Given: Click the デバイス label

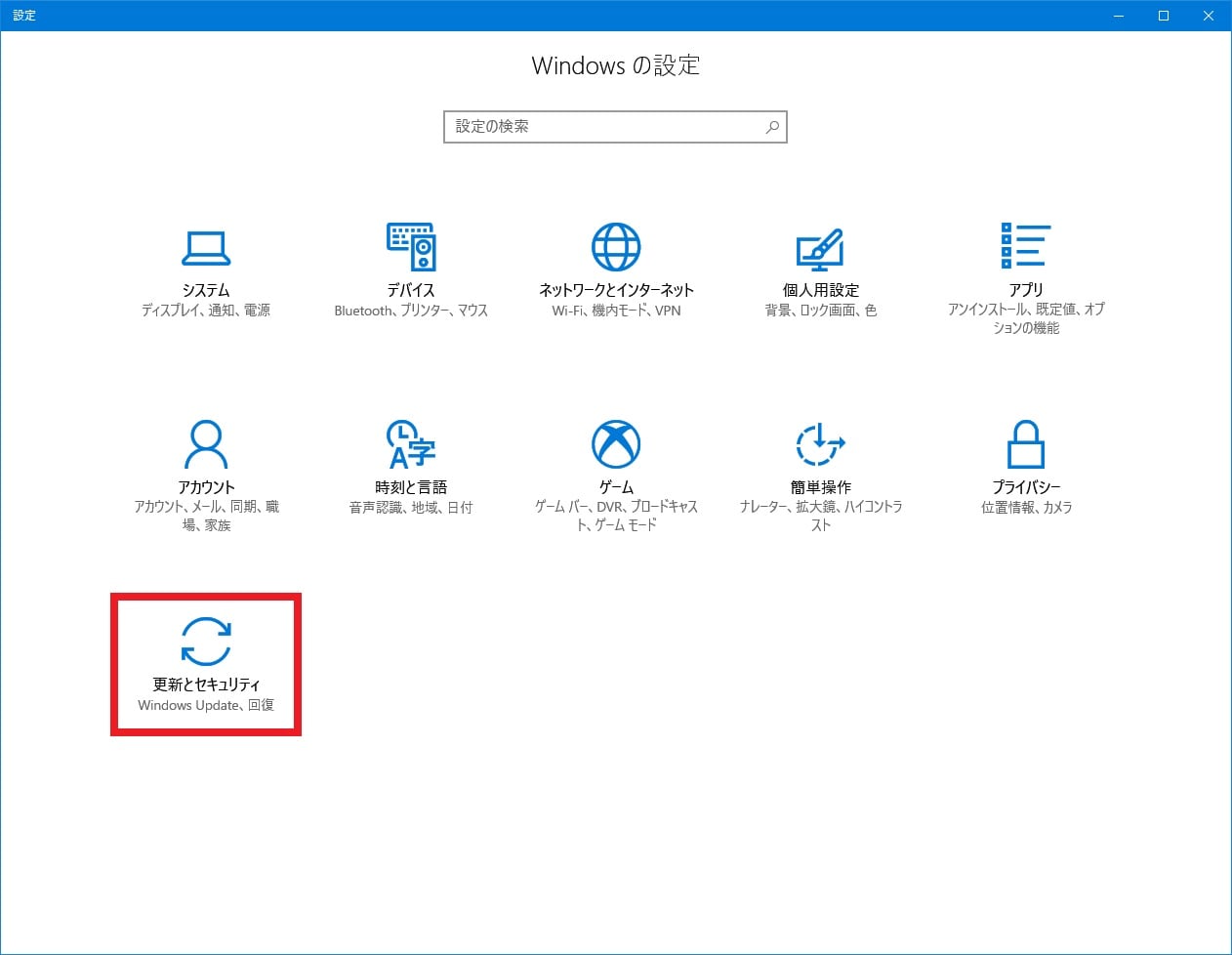Looking at the screenshot, I should pyautogui.click(x=411, y=290).
